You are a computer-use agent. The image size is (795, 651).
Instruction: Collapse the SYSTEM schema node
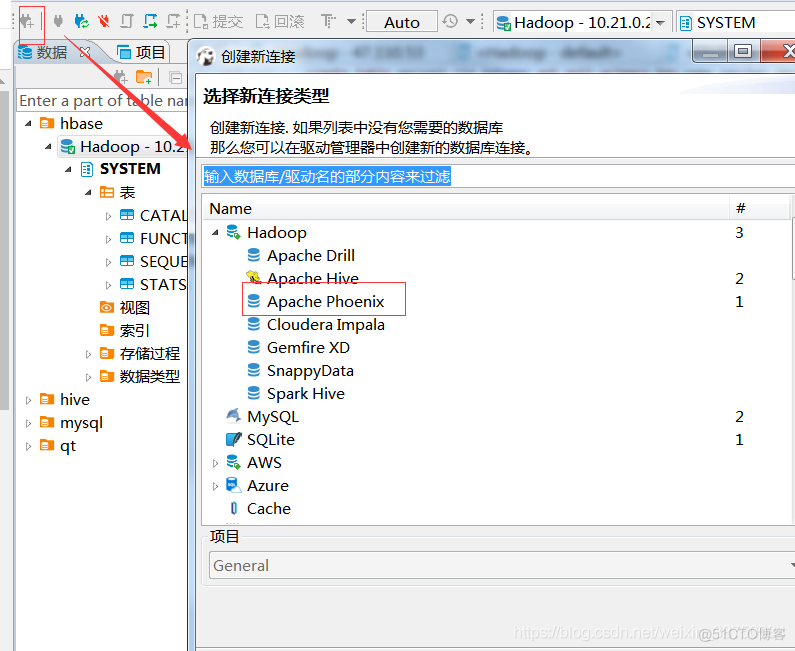[x=68, y=169]
